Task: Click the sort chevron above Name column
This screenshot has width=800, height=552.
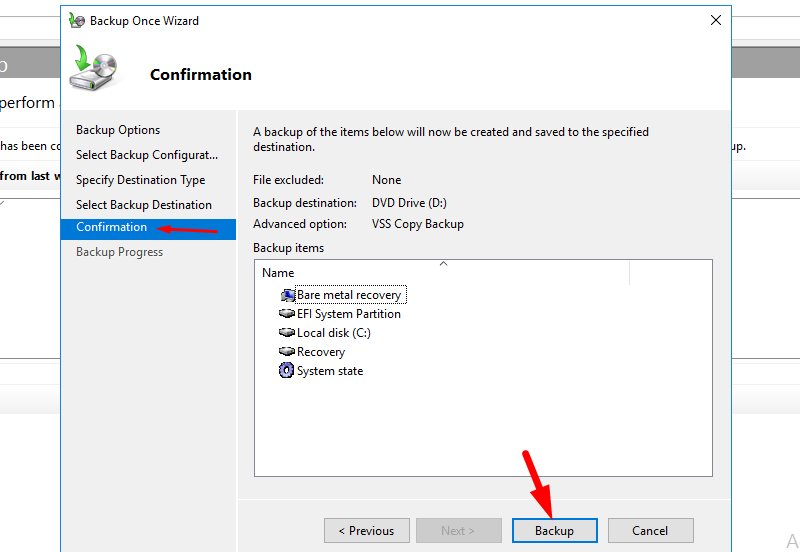Action: (x=443, y=264)
